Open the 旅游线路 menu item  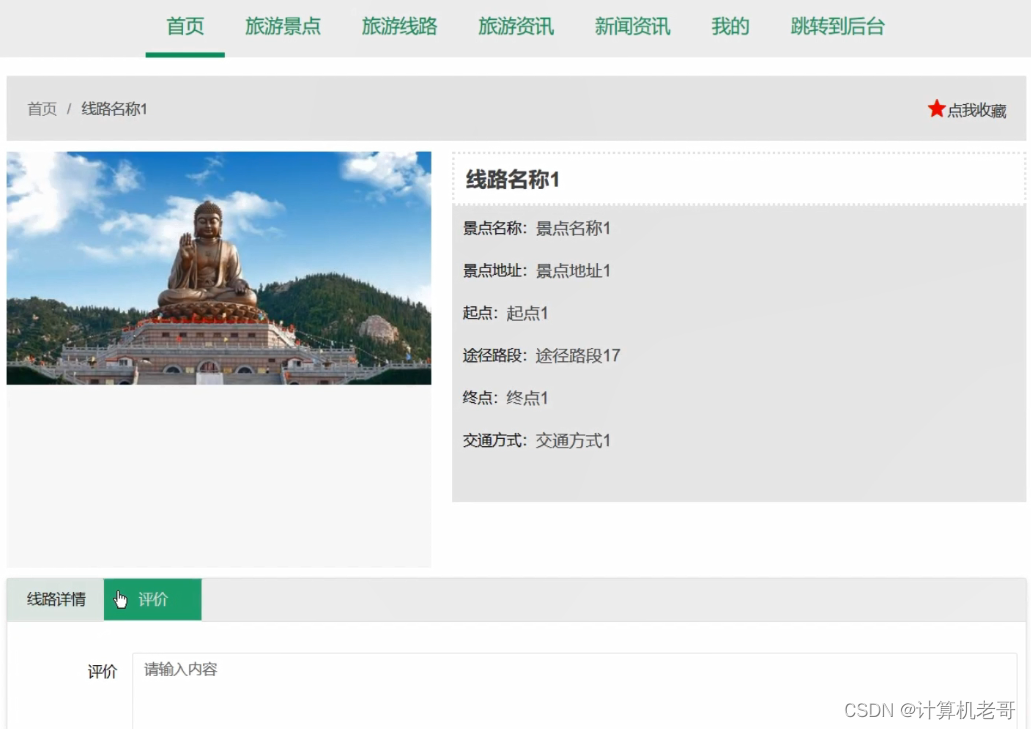399,27
